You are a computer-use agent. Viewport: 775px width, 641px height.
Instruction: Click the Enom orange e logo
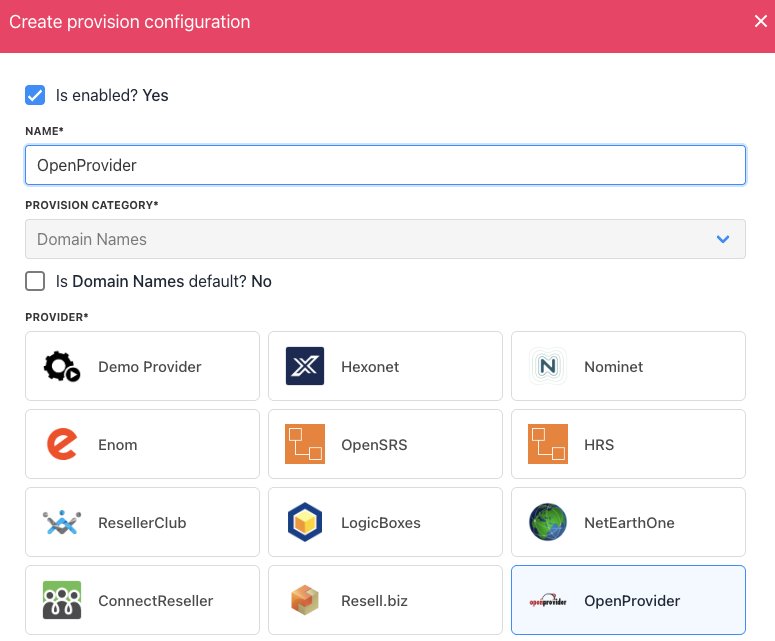[x=62, y=444]
